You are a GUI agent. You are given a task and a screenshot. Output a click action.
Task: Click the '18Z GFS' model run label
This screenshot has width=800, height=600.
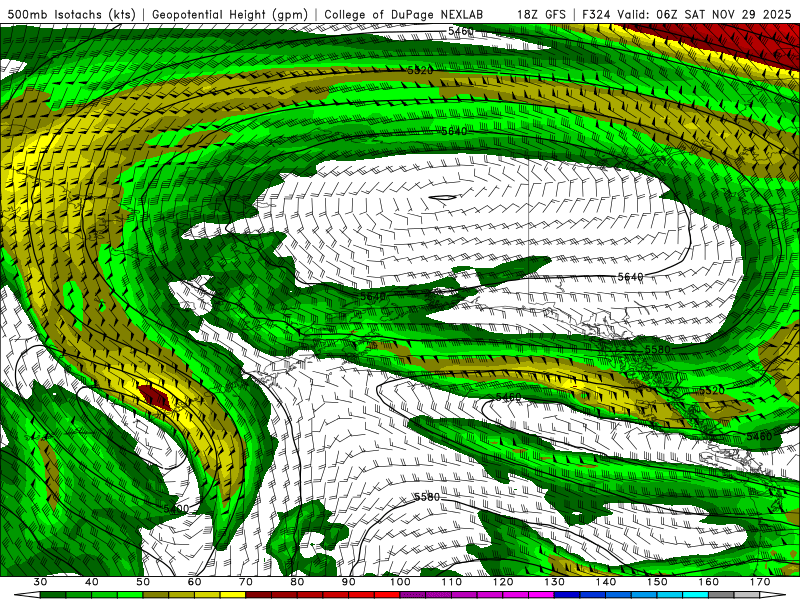pyautogui.click(x=541, y=14)
